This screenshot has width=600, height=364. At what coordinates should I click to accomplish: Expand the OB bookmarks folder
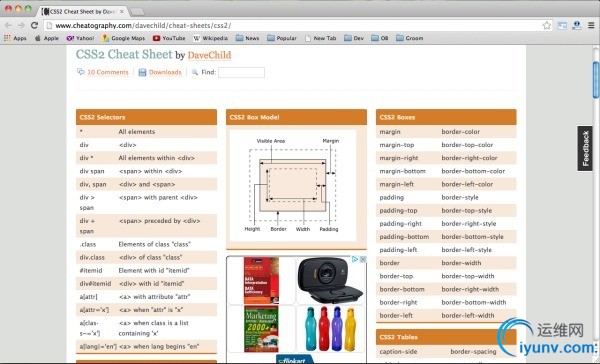tap(380, 38)
